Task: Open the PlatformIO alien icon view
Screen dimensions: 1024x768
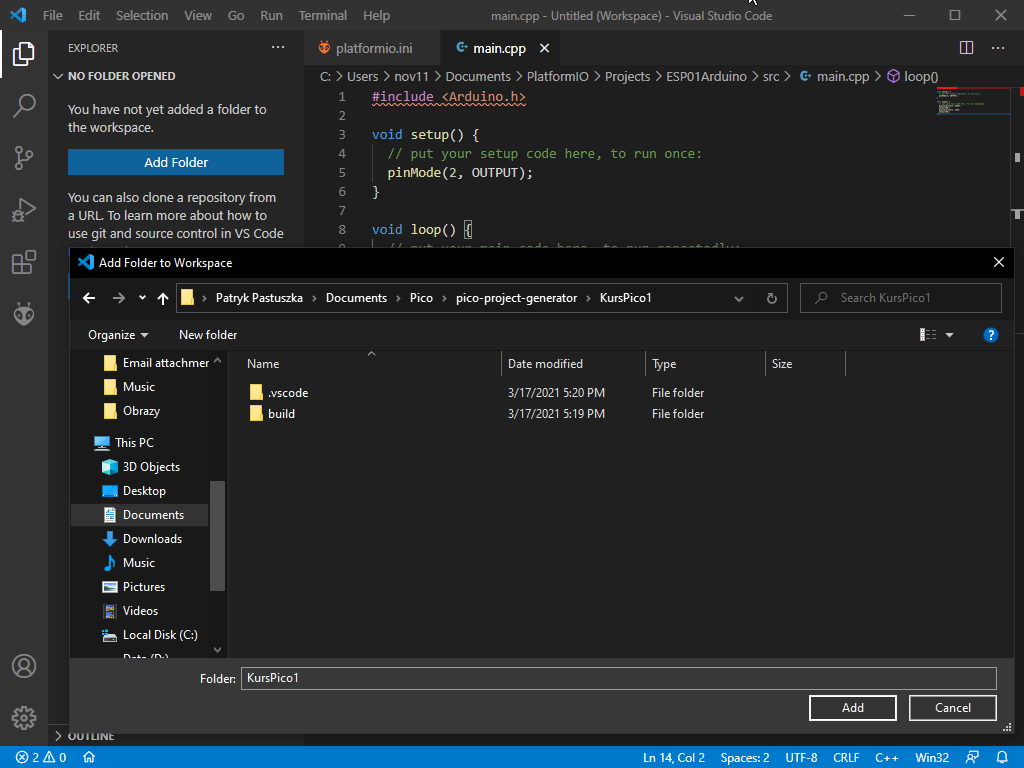Action: [x=24, y=314]
